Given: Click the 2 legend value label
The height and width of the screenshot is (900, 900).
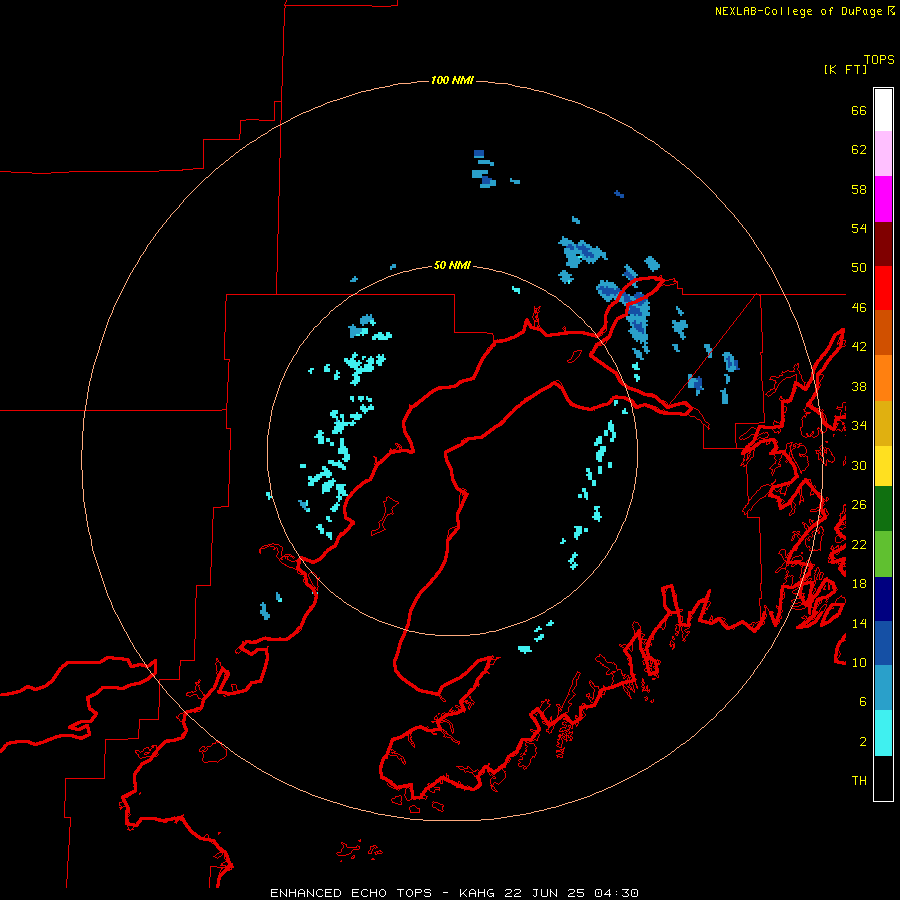Looking at the screenshot, I should pos(863,742).
